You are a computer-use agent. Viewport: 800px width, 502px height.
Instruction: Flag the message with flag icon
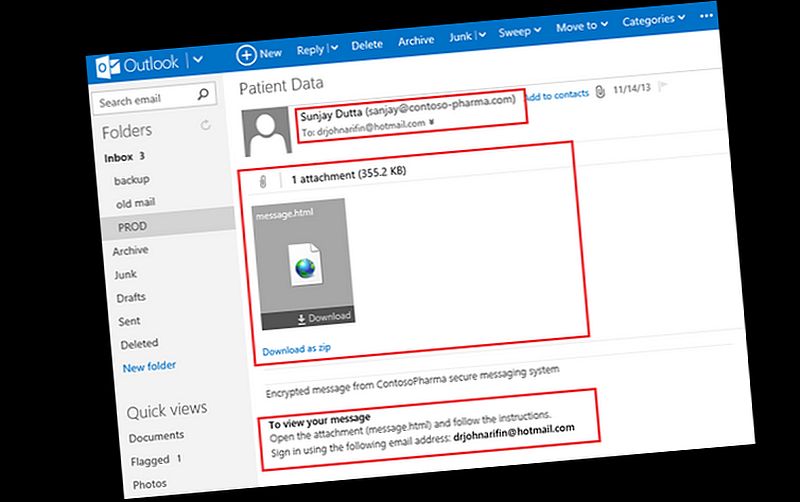[x=663, y=85]
